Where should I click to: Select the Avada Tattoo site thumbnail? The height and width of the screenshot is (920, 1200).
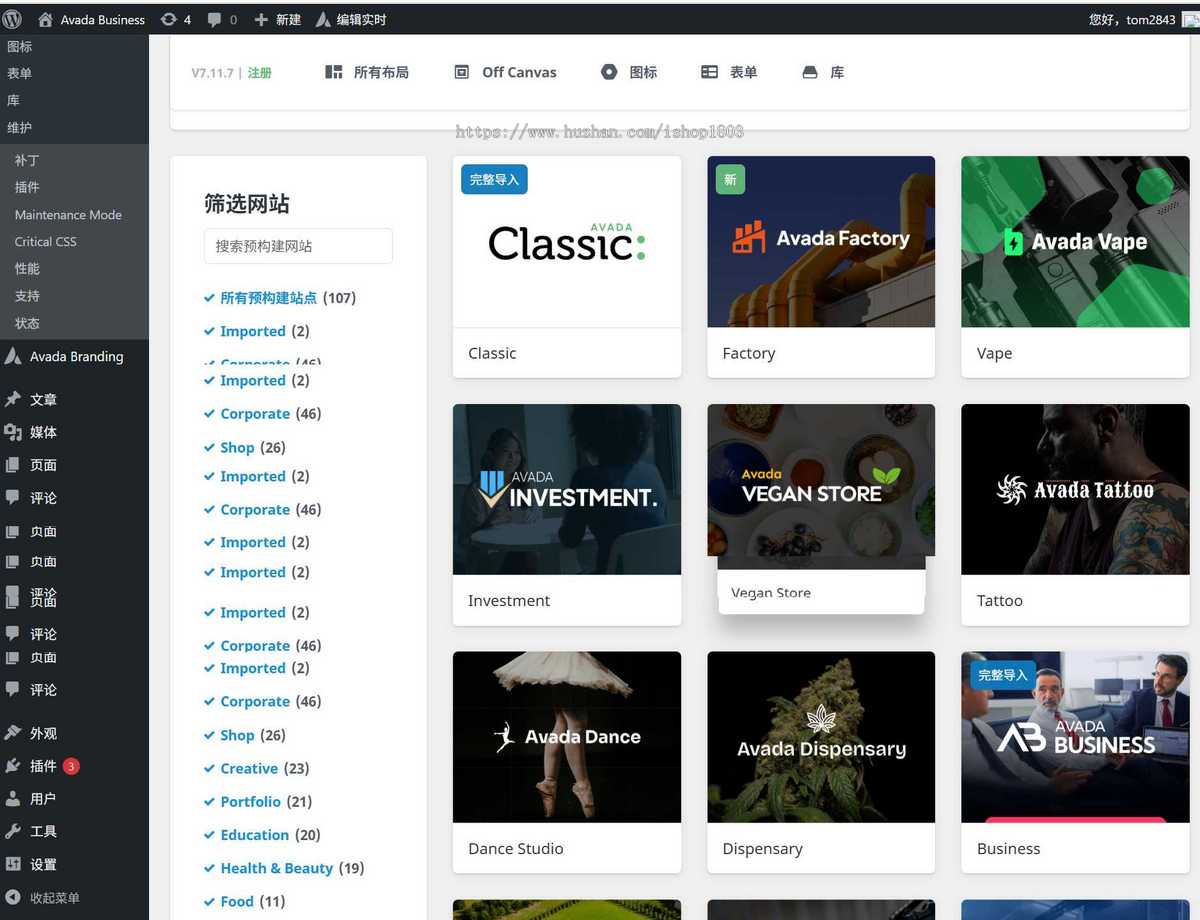click(1075, 490)
